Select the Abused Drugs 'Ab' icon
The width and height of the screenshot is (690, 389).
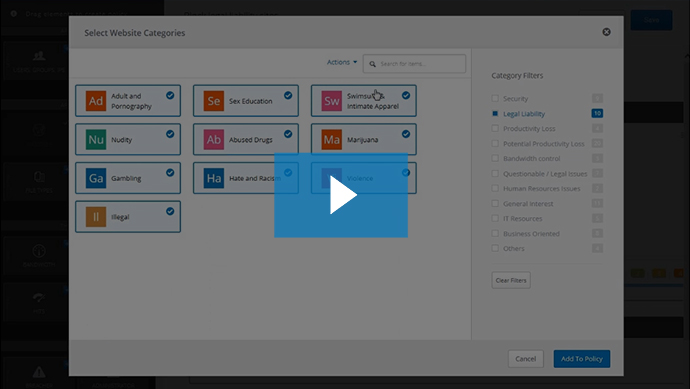coord(214,139)
